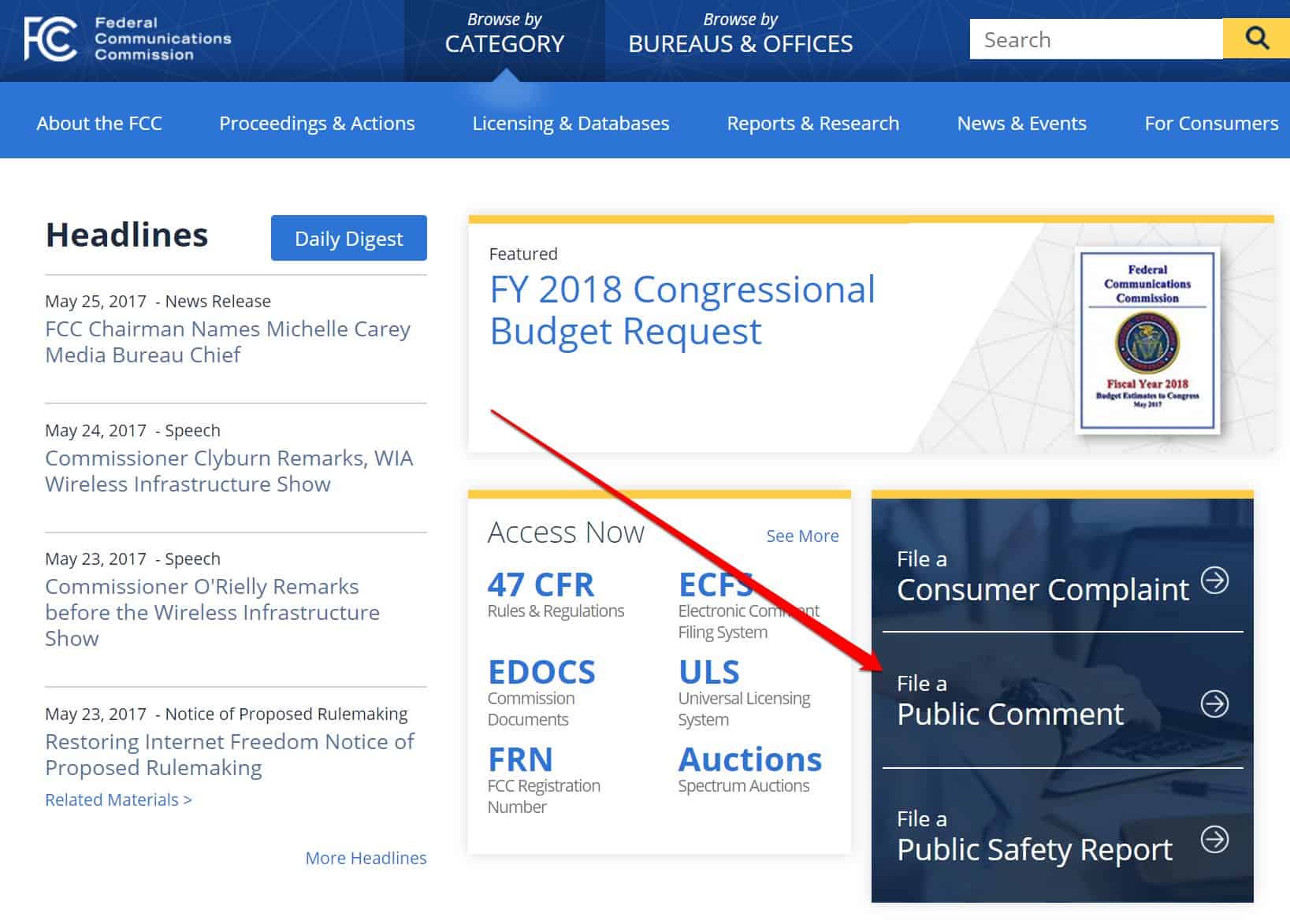Click the budget document cover thumbnail
1290x924 pixels.
(1147, 340)
